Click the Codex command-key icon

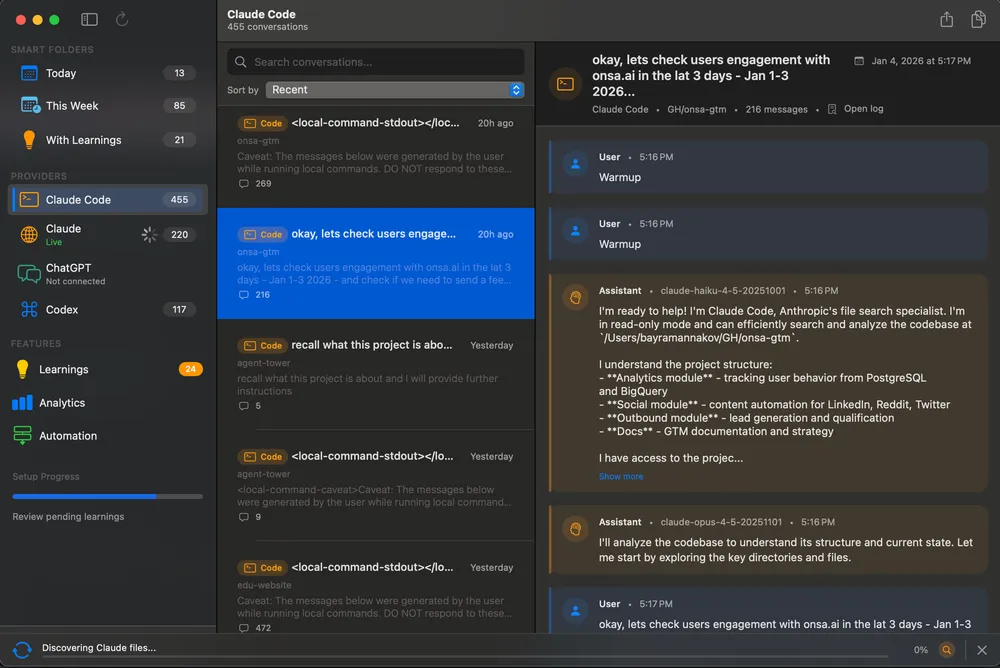coord(29,309)
